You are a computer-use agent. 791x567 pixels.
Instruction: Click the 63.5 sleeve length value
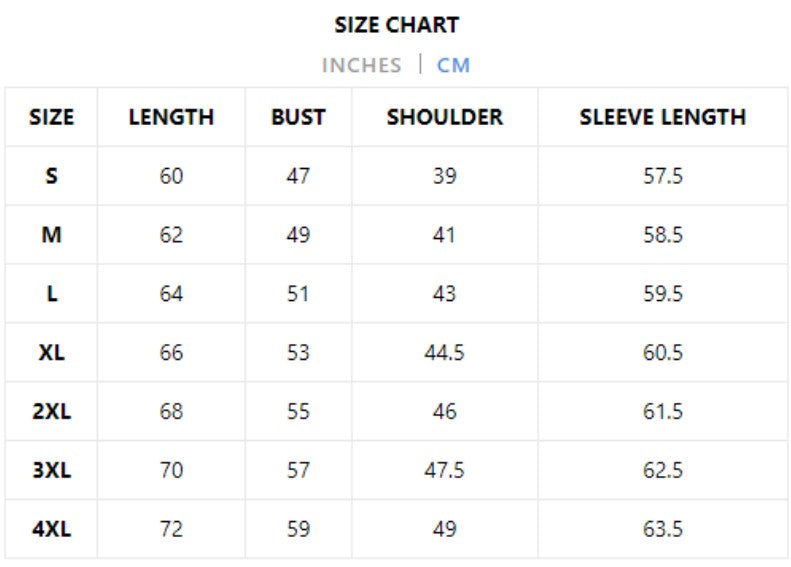point(662,529)
